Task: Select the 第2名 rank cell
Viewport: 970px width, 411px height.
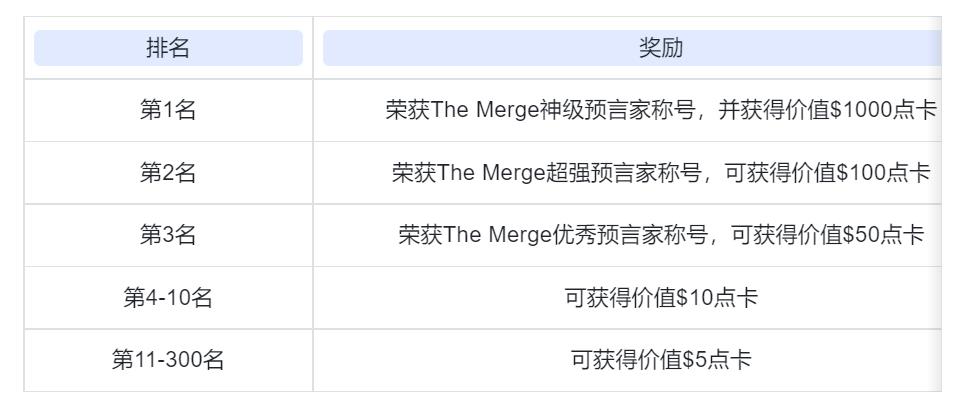Action: click(x=168, y=173)
